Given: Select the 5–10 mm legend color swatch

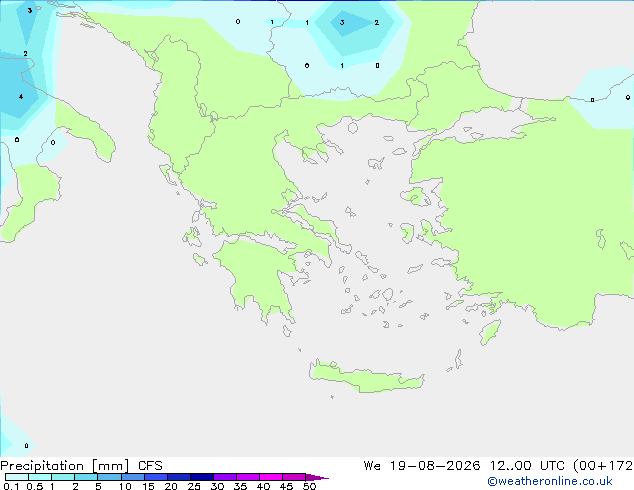Looking at the screenshot, I should click(x=109, y=477).
